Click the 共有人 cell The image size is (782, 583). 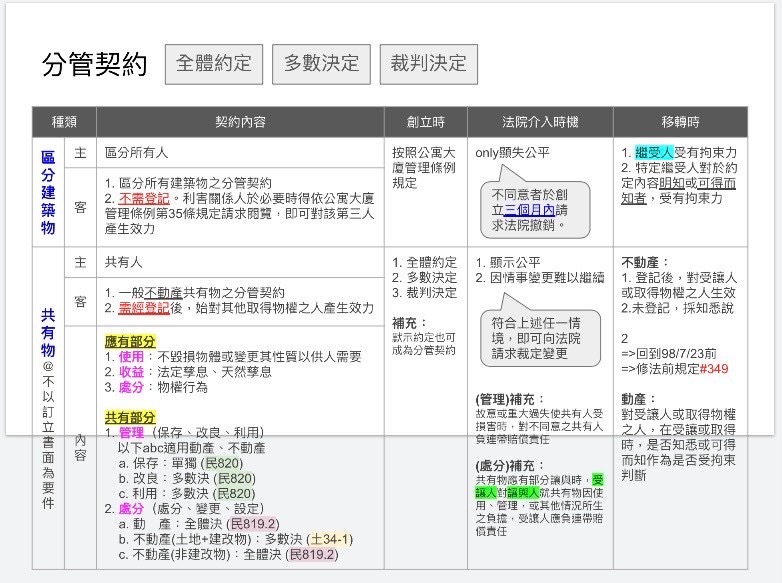240,262
